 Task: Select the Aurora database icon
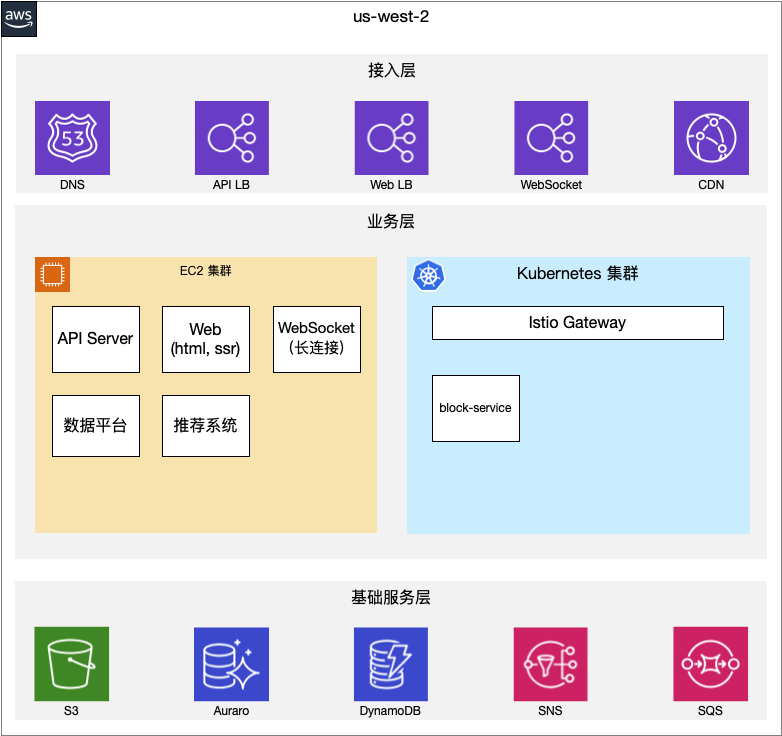231,664
